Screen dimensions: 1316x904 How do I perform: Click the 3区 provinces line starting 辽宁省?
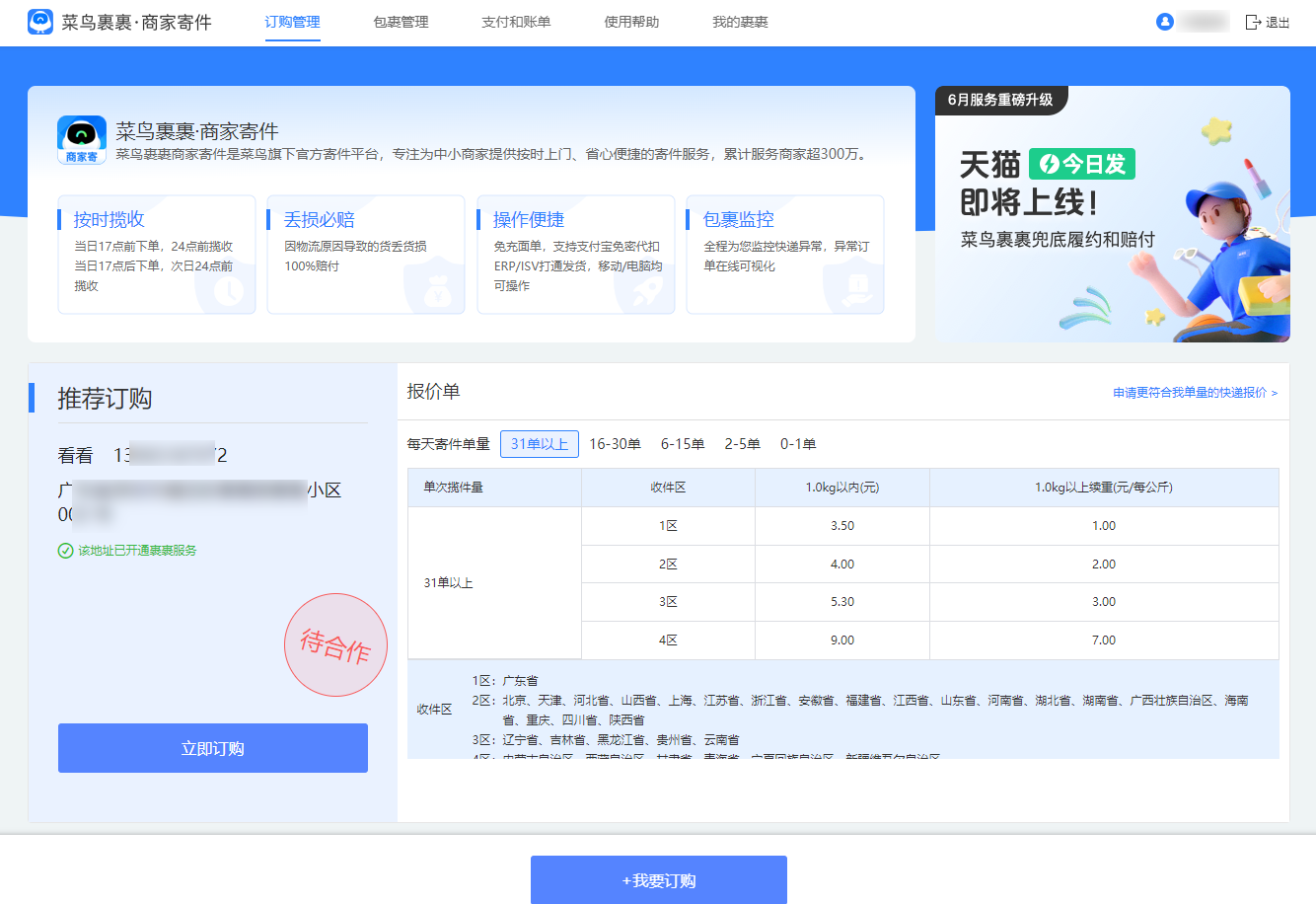tap(606, 740)
